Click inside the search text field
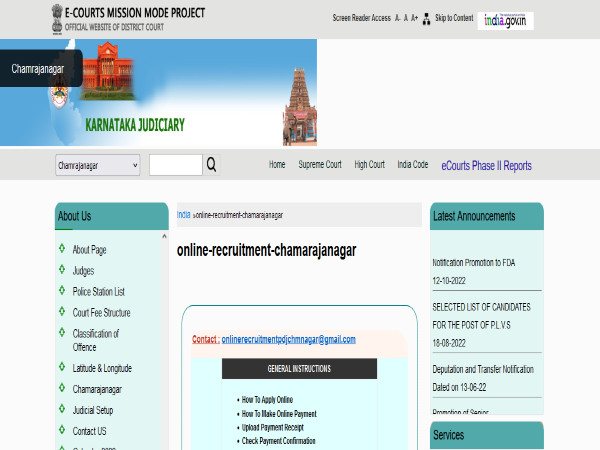 175,165
